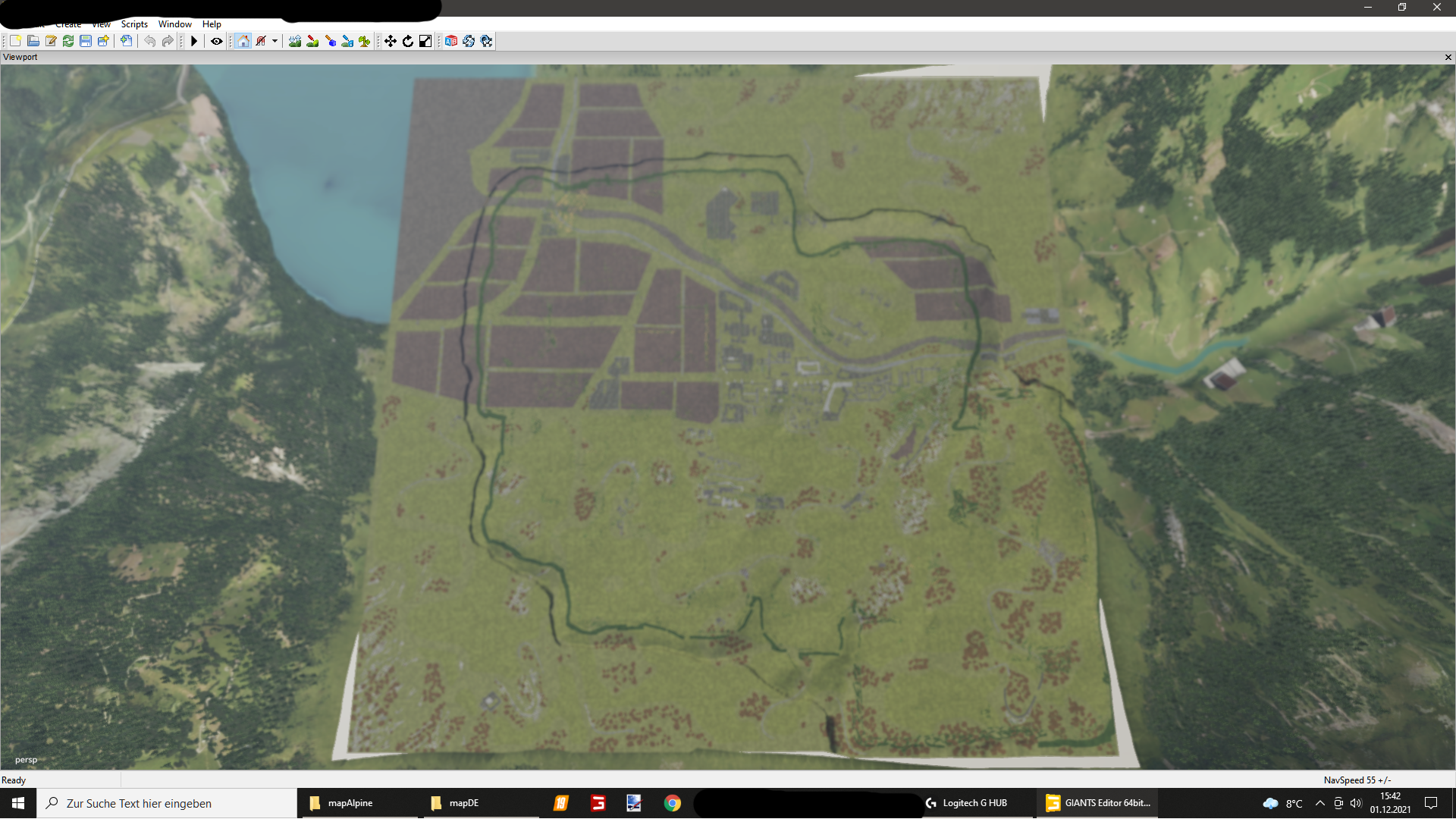Open the Help menu

(212, 24)
